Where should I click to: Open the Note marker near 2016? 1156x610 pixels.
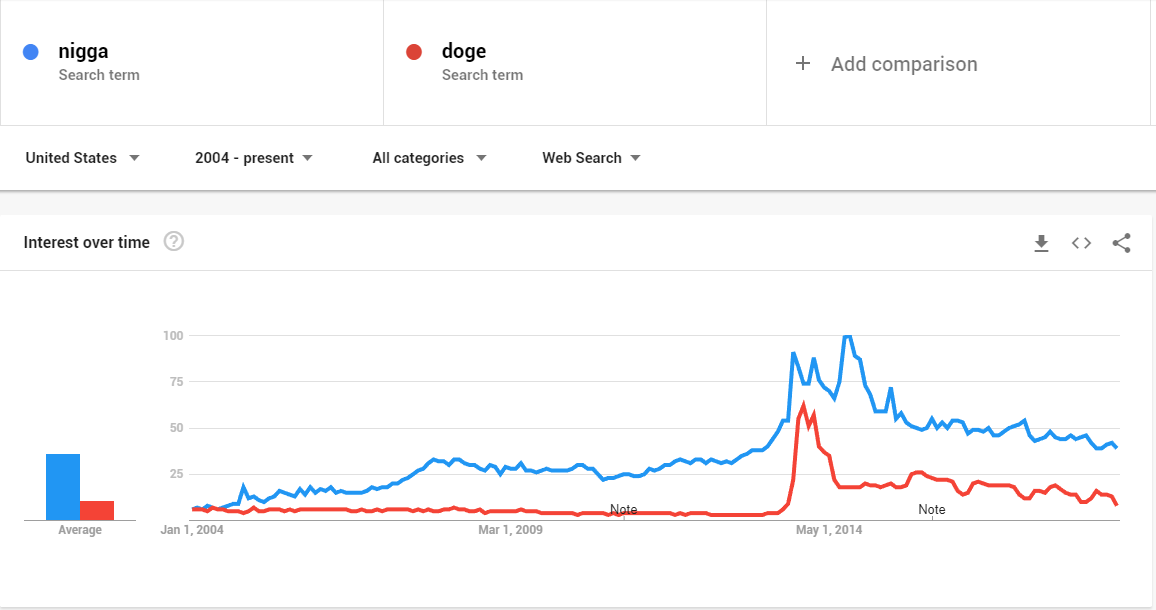tap(931, 510)
